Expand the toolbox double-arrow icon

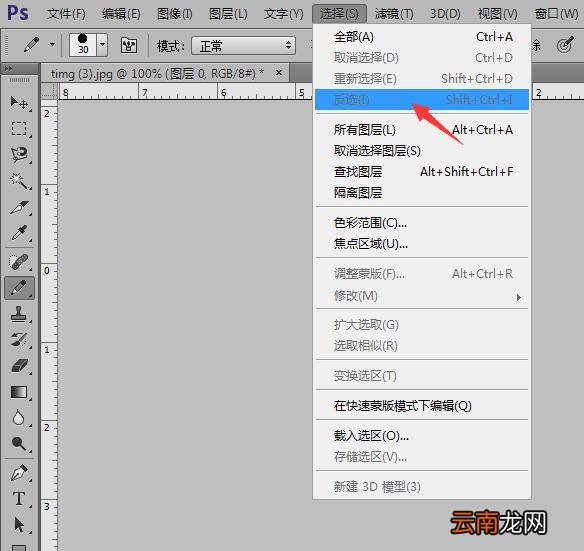coord(9,68)
